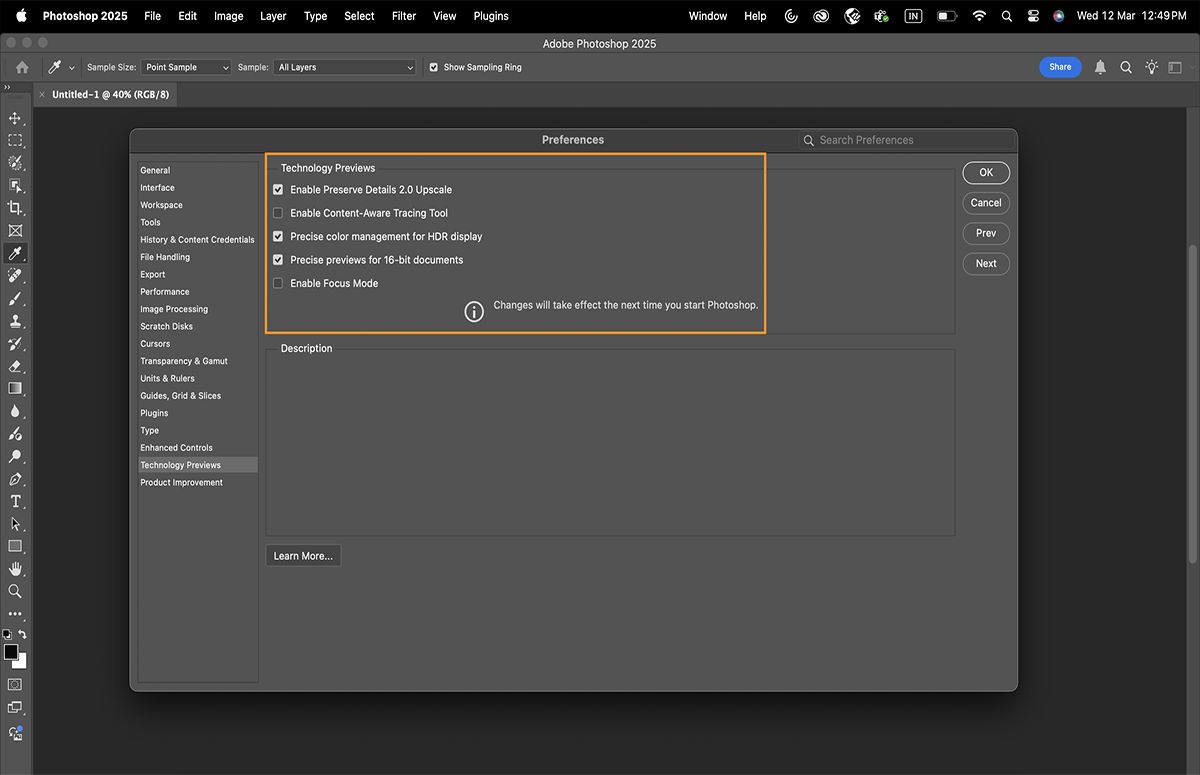1200x775 pixels.
Task: Open macOS Control Center icon
Action: pyautogui.click(x=1033, y=16)
